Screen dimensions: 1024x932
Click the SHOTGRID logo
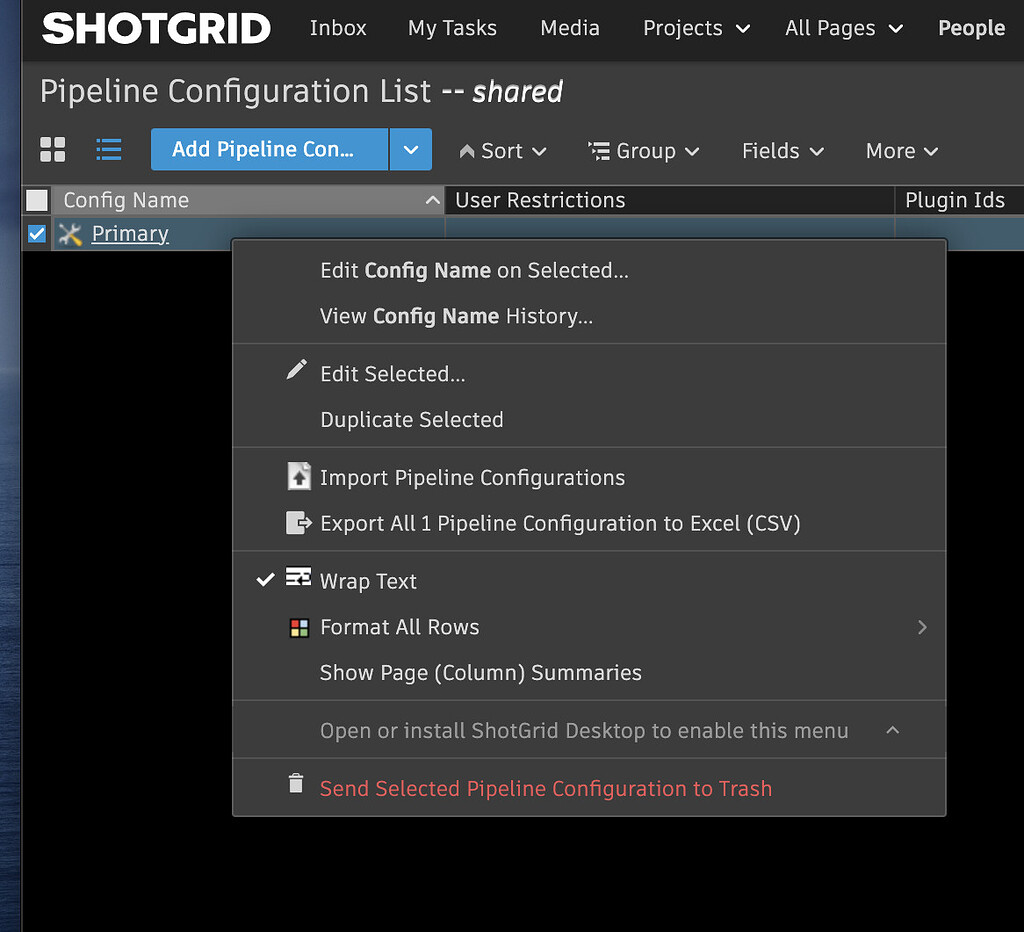pos(155,29)
